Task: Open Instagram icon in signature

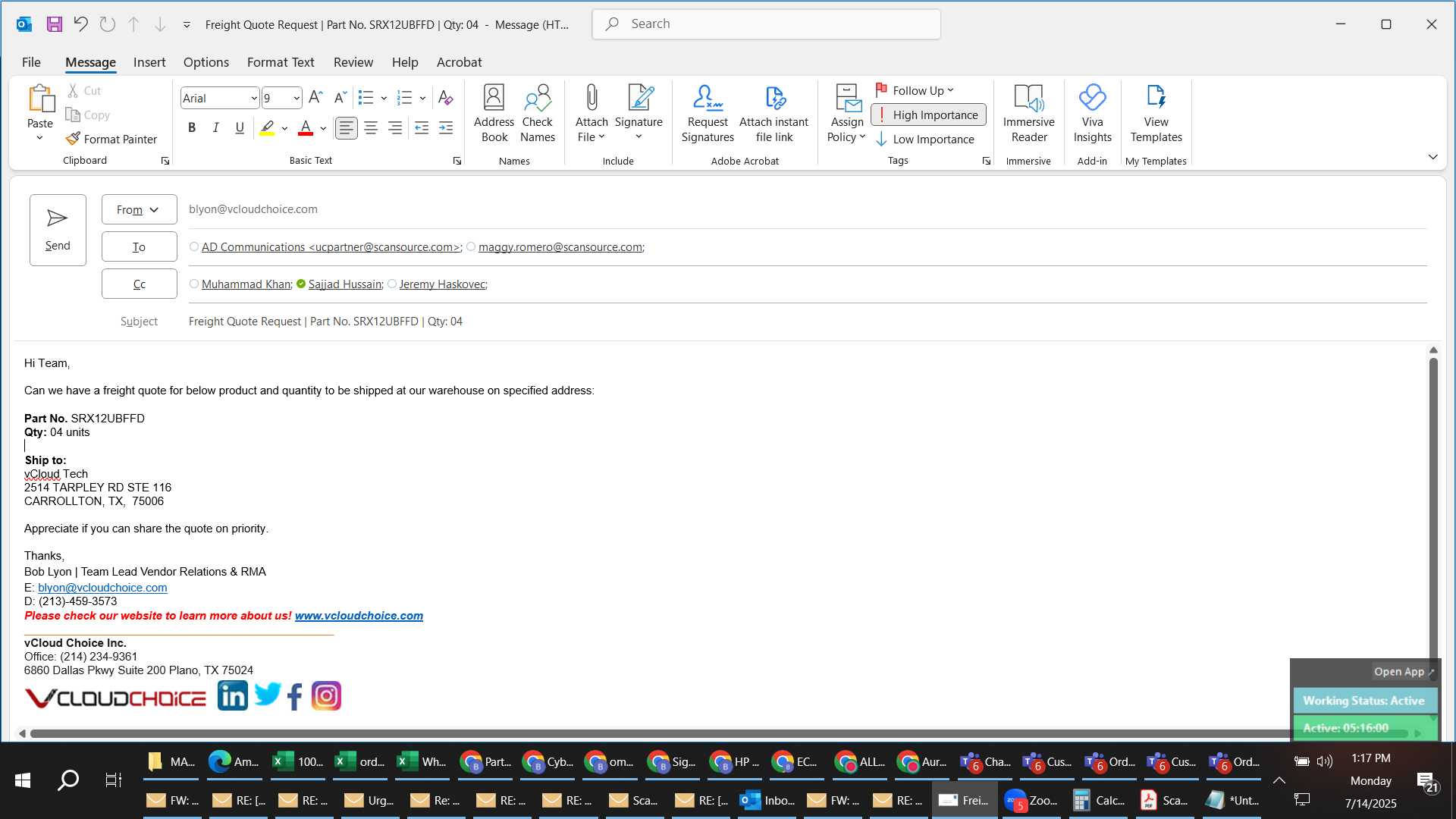Action: [x=327, y=695]
